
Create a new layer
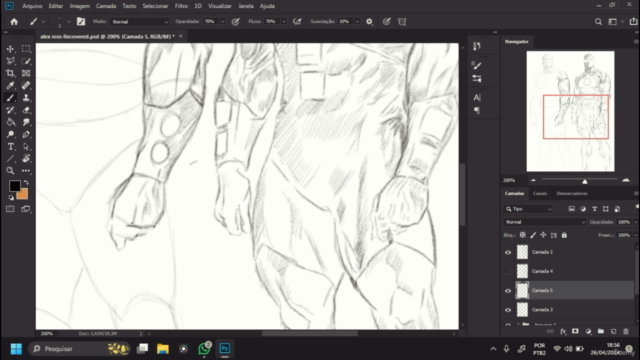(x=613, y=331)
